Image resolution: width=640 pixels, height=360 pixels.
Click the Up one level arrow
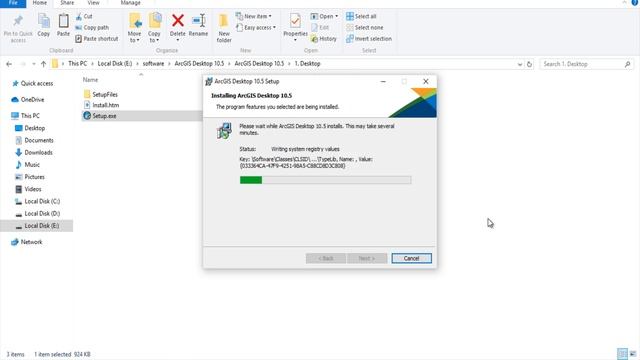point(43,64)
